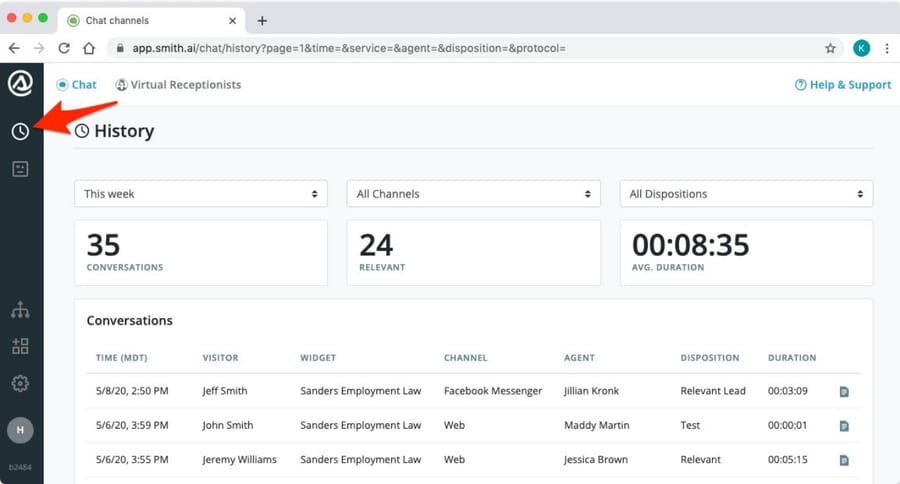The width and height of the screenshot is (900, 484).
Task: Close the Chat channels tab
Action: (x=232, y=21)
